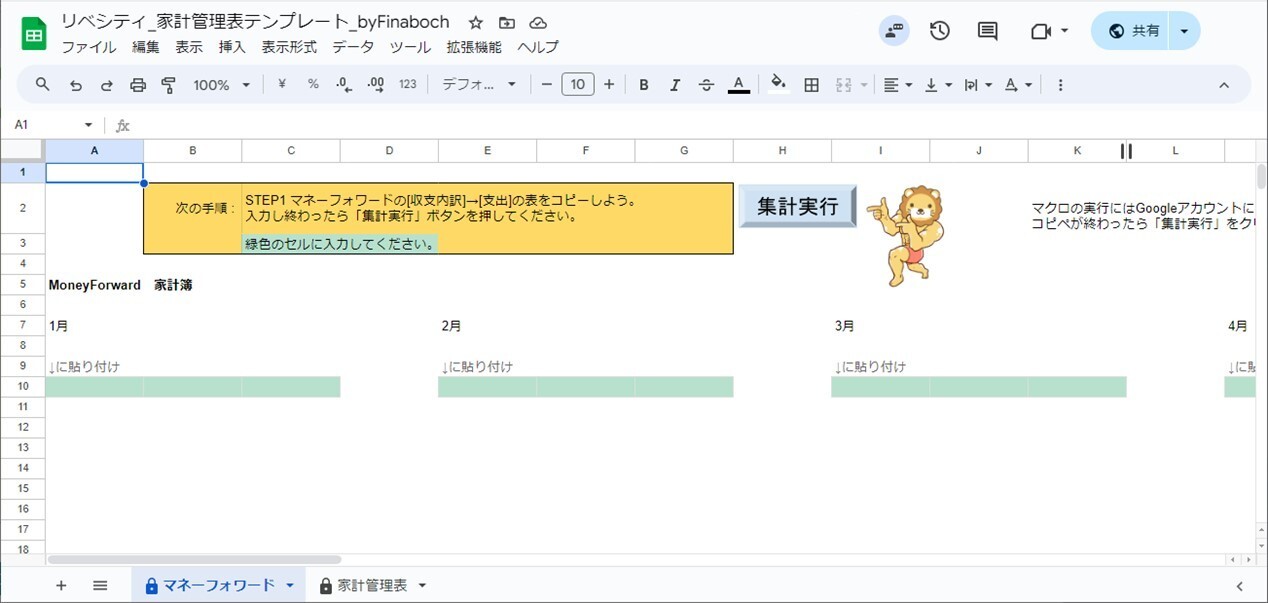Open vertical align dropdown
Screen dimensions: 1268x603
tap(938, 85)
